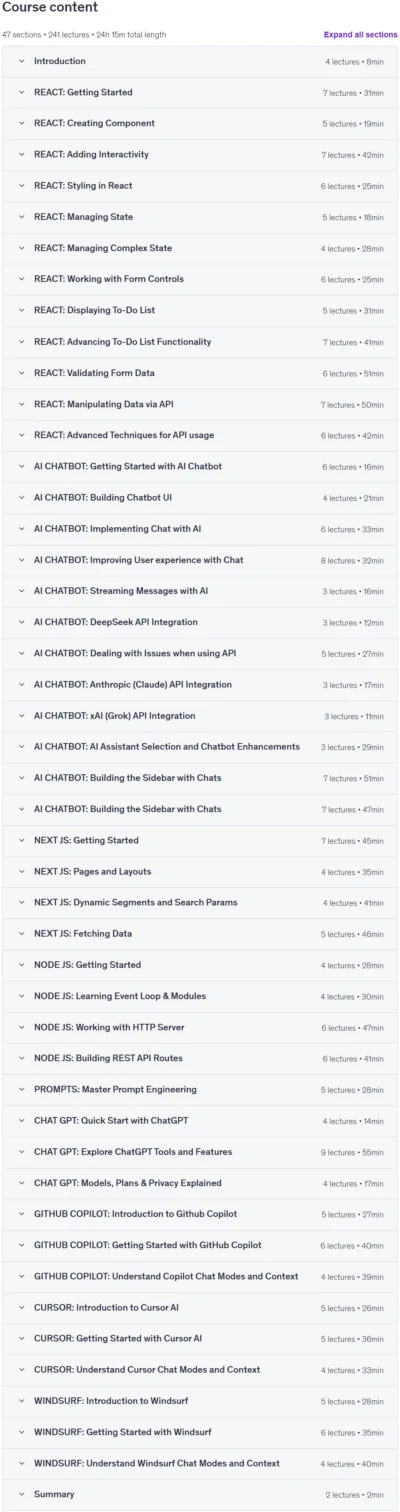Viewport: 400px width, 1512px height.
Task: Expand CHAT GPT: Quick Start with ChatGPT chevron
Action: pos(20,1121)
